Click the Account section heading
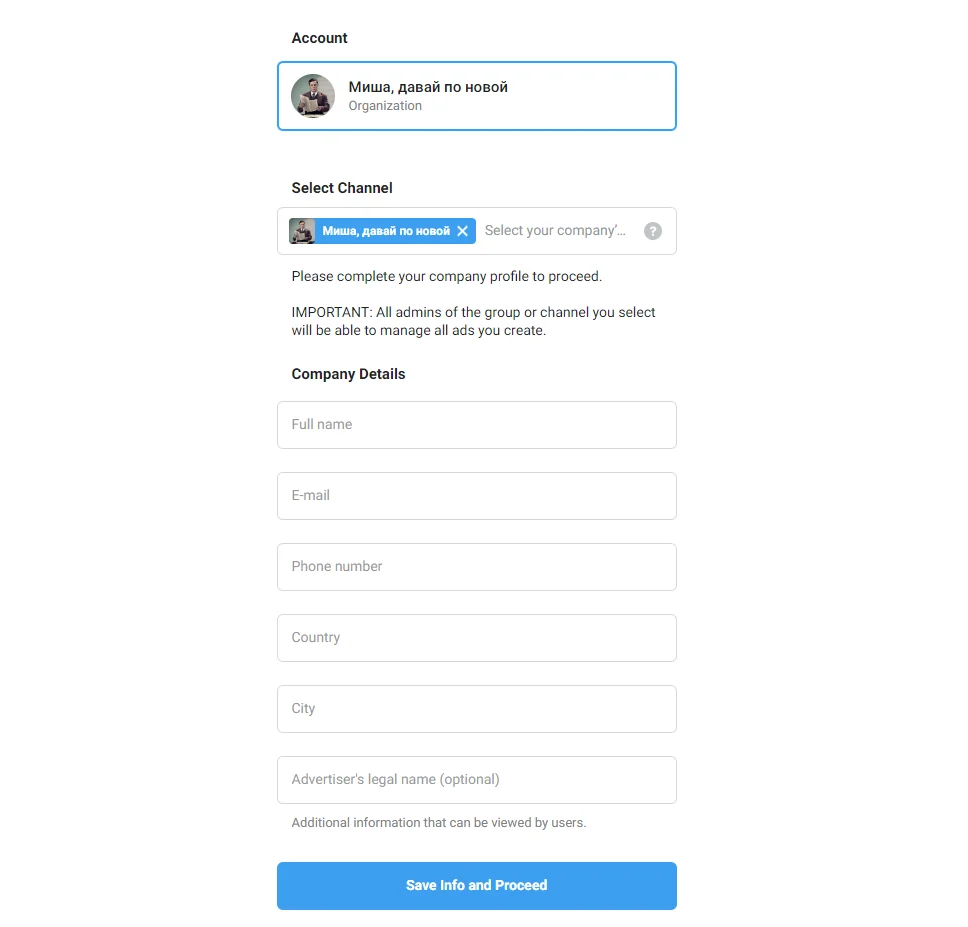968x927 pixels. coord(319,38)
